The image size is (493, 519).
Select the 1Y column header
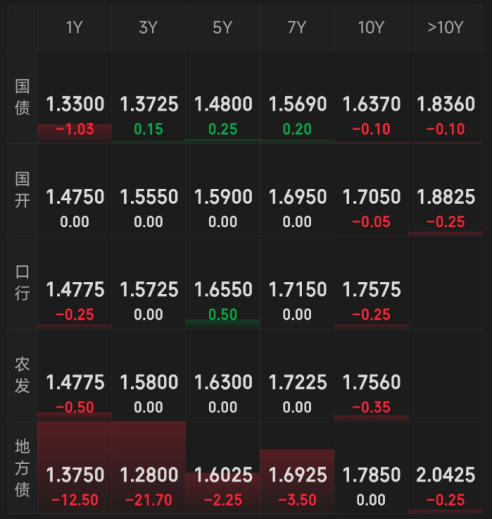[74, 27]
